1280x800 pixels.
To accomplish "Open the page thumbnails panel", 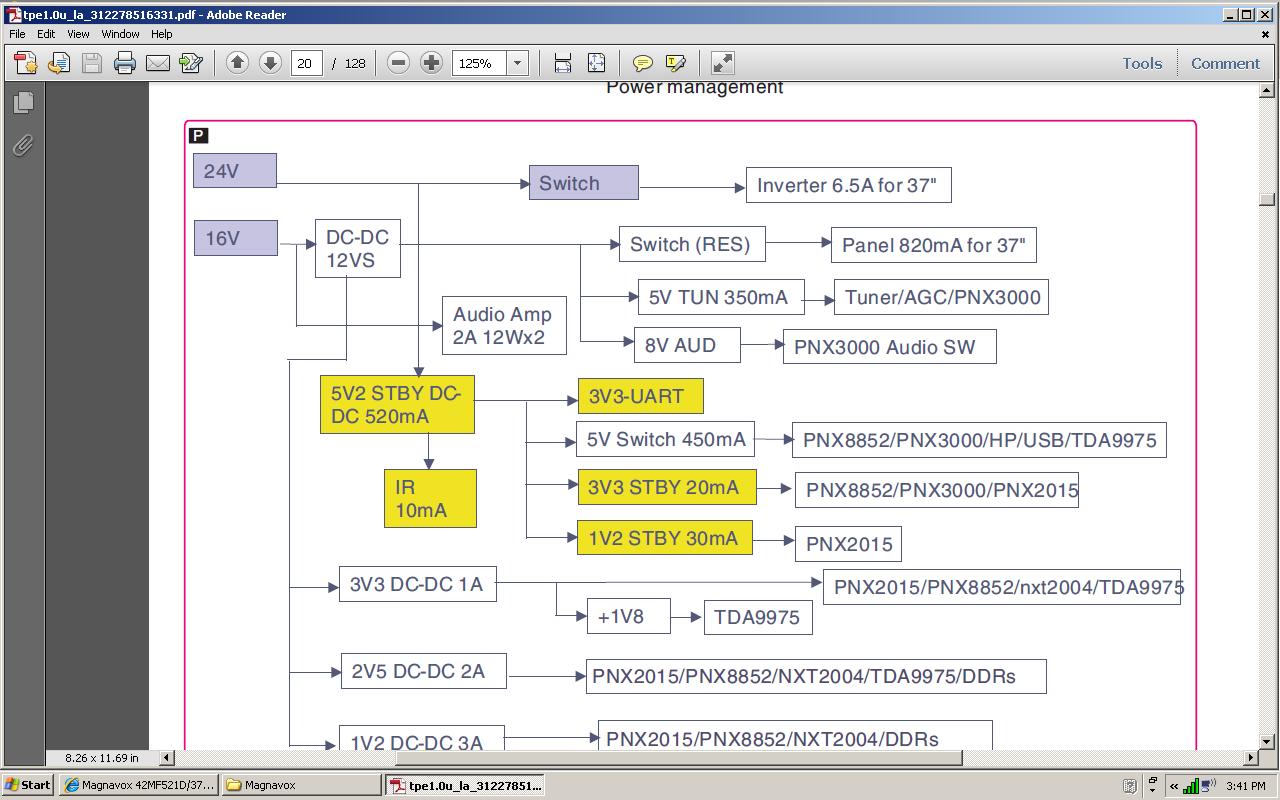I will tap(23, 101).
